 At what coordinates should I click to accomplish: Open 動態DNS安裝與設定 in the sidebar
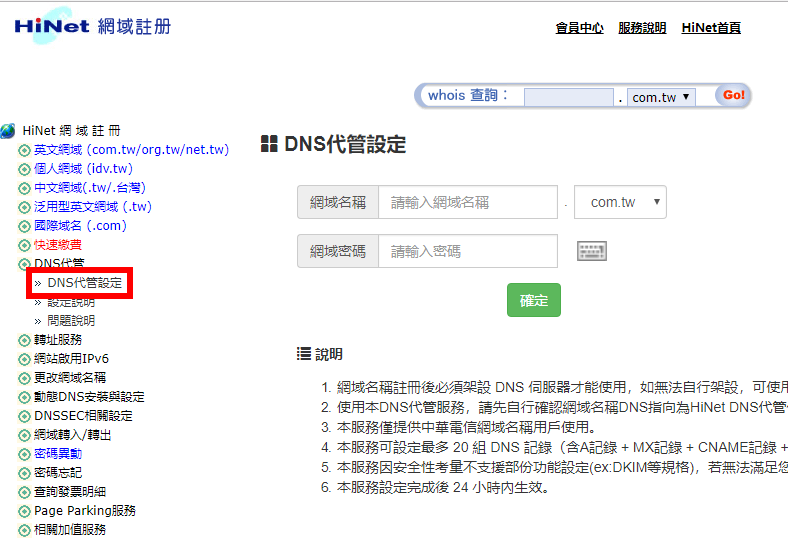coord(89,397)
